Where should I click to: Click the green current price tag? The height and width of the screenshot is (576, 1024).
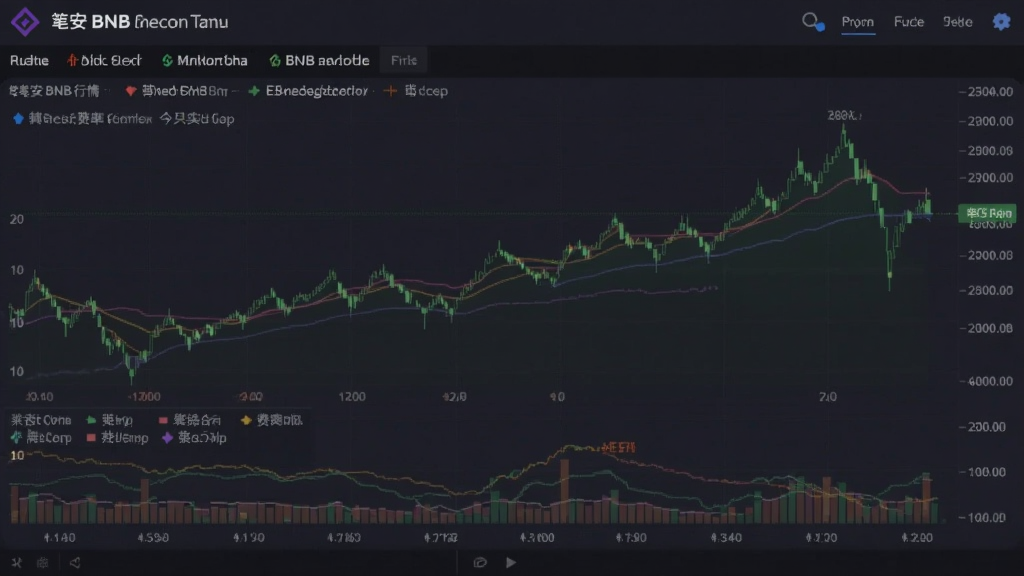pyautogui.click(x=987, y=213)
